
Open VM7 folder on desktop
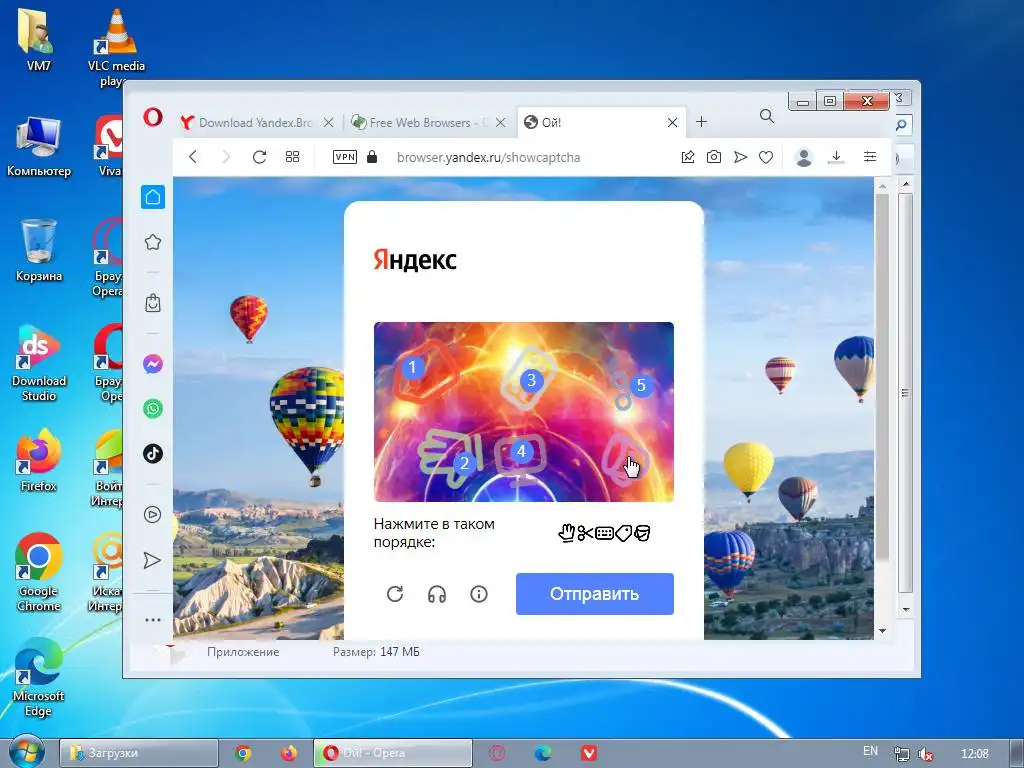(x=39, y=40)
